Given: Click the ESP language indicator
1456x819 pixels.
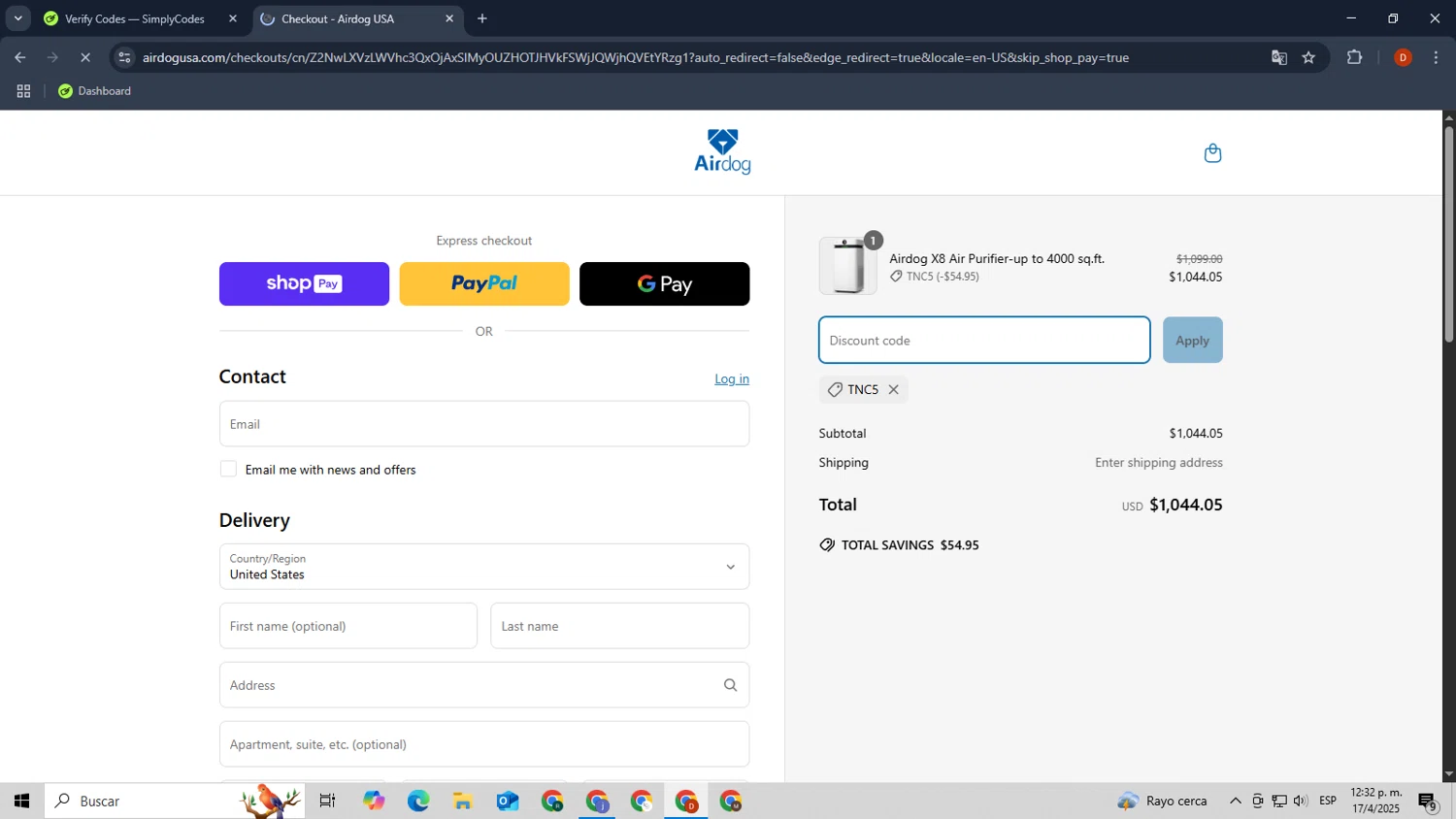Looking at the screenshot, I should pyautogui.click(x=1328, y=801).
